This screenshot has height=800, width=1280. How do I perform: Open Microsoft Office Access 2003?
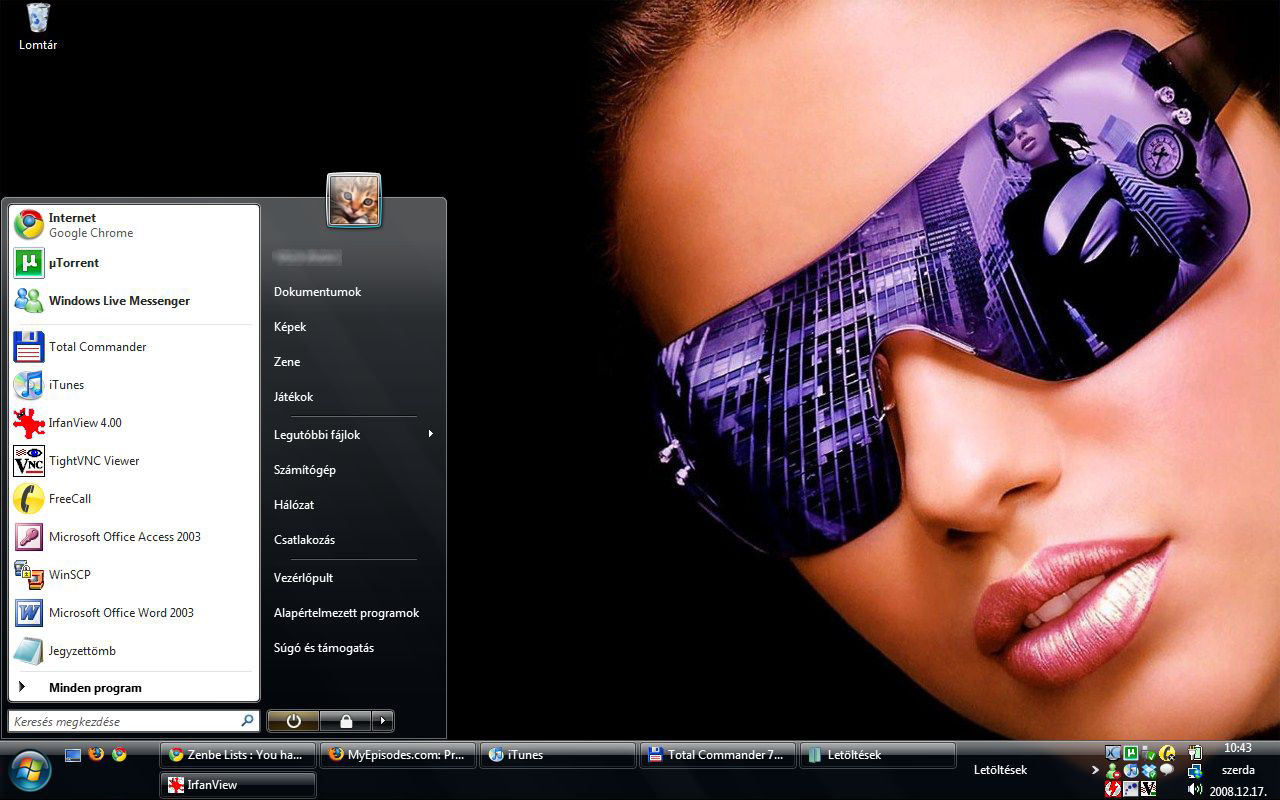[x=135, y=537]
